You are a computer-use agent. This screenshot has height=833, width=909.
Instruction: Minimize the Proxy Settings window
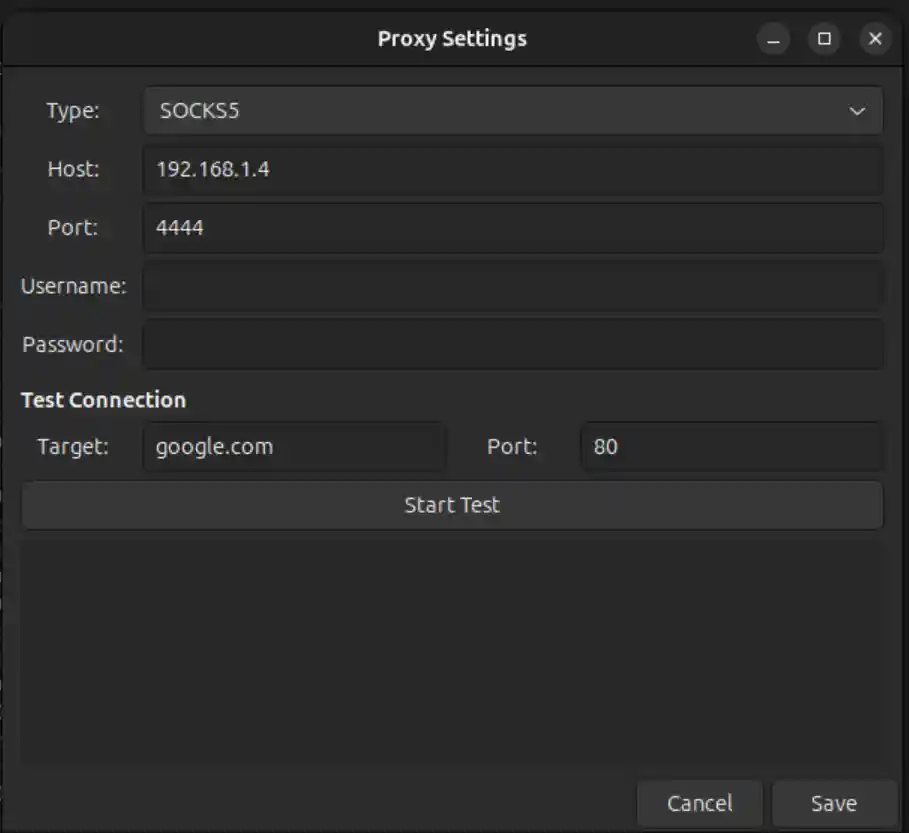point(771,39)
